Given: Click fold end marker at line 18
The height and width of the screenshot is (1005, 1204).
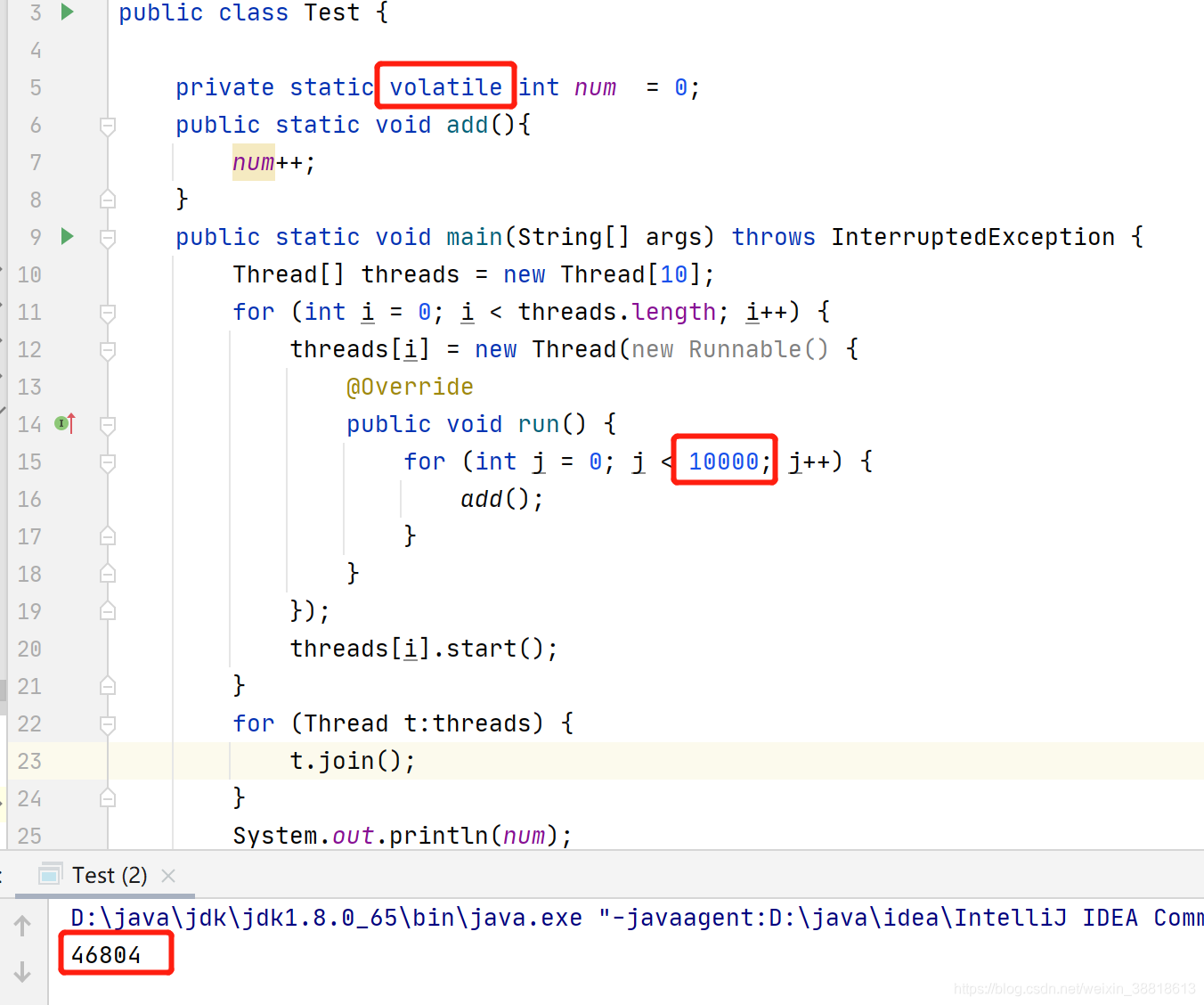Looking at the screenshot, I should tap(108, 574).
